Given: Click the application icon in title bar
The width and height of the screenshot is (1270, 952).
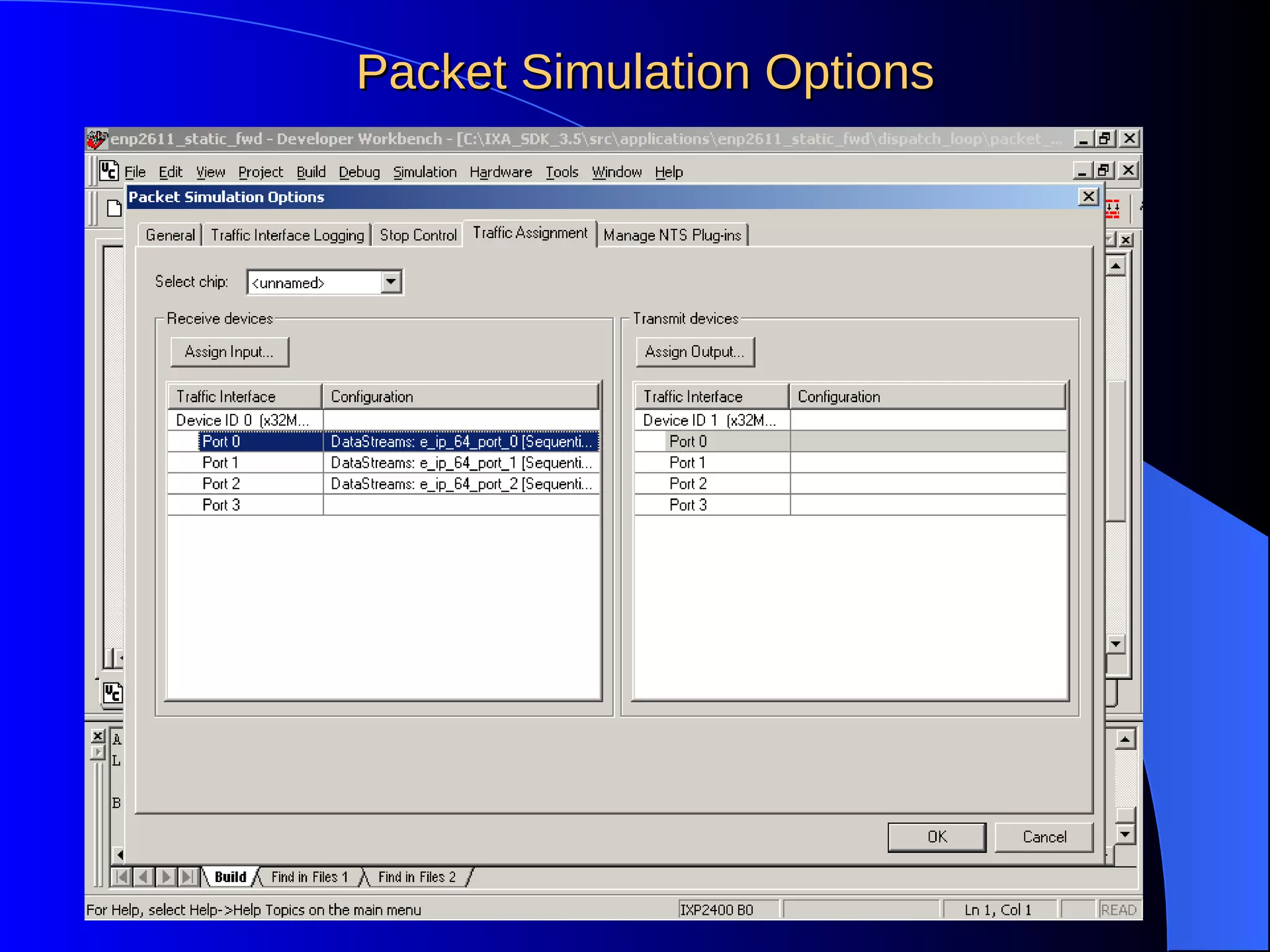Looking at the screenshot, I should pos(97,139).
